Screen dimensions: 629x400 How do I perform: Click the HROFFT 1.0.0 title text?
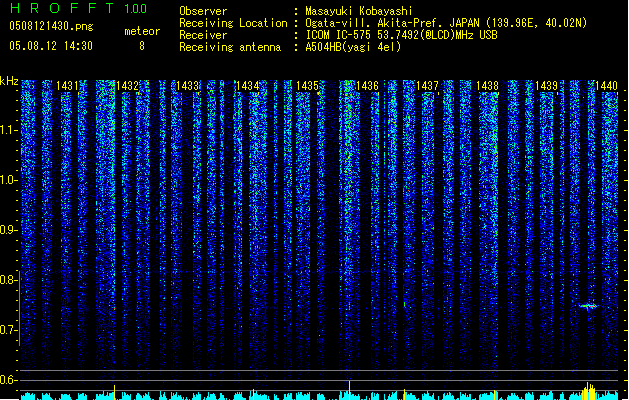[x=79, y=8]
